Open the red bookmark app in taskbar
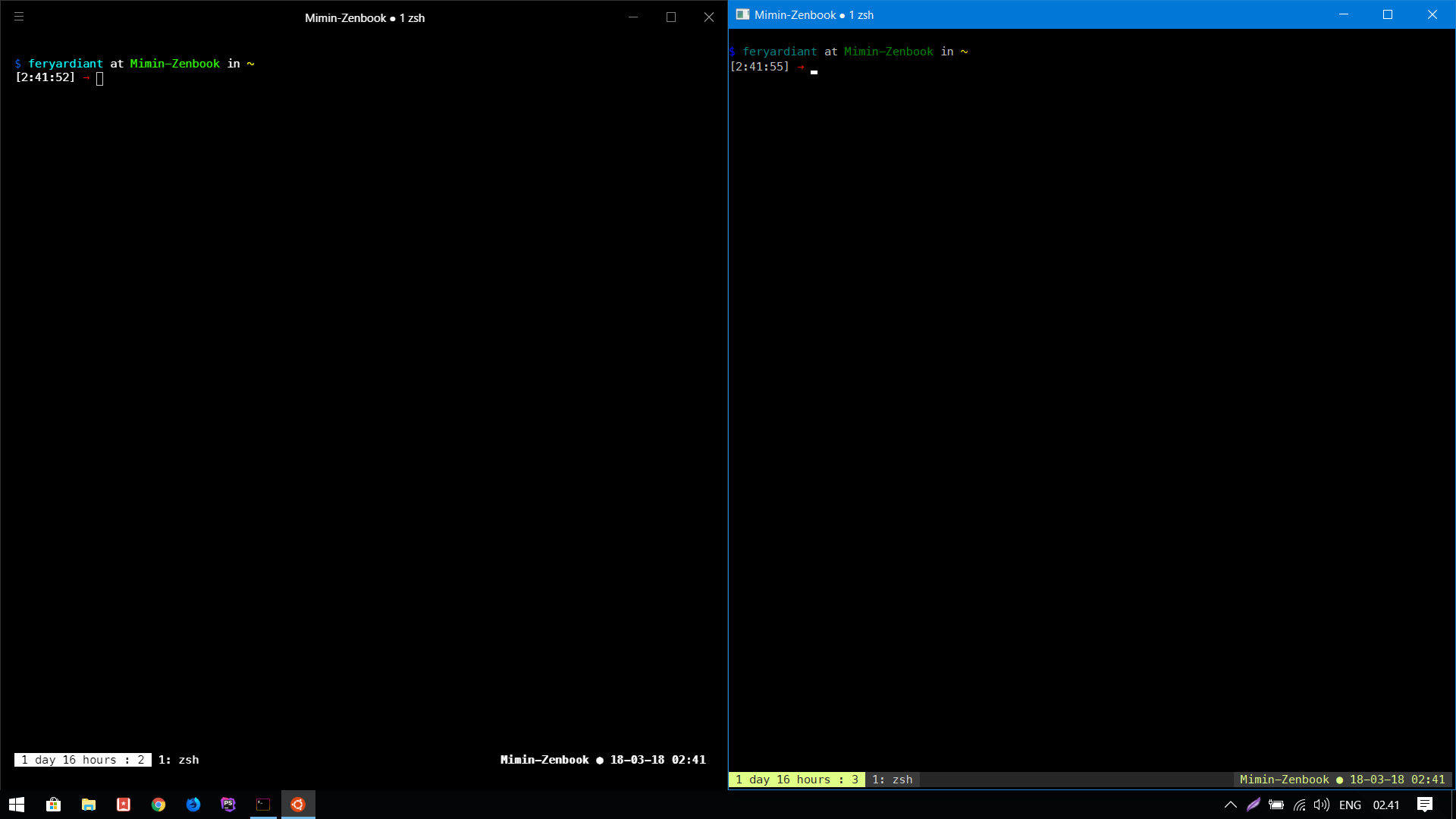This screenshot has width=1456, height=819. click(x=124, y=805)
